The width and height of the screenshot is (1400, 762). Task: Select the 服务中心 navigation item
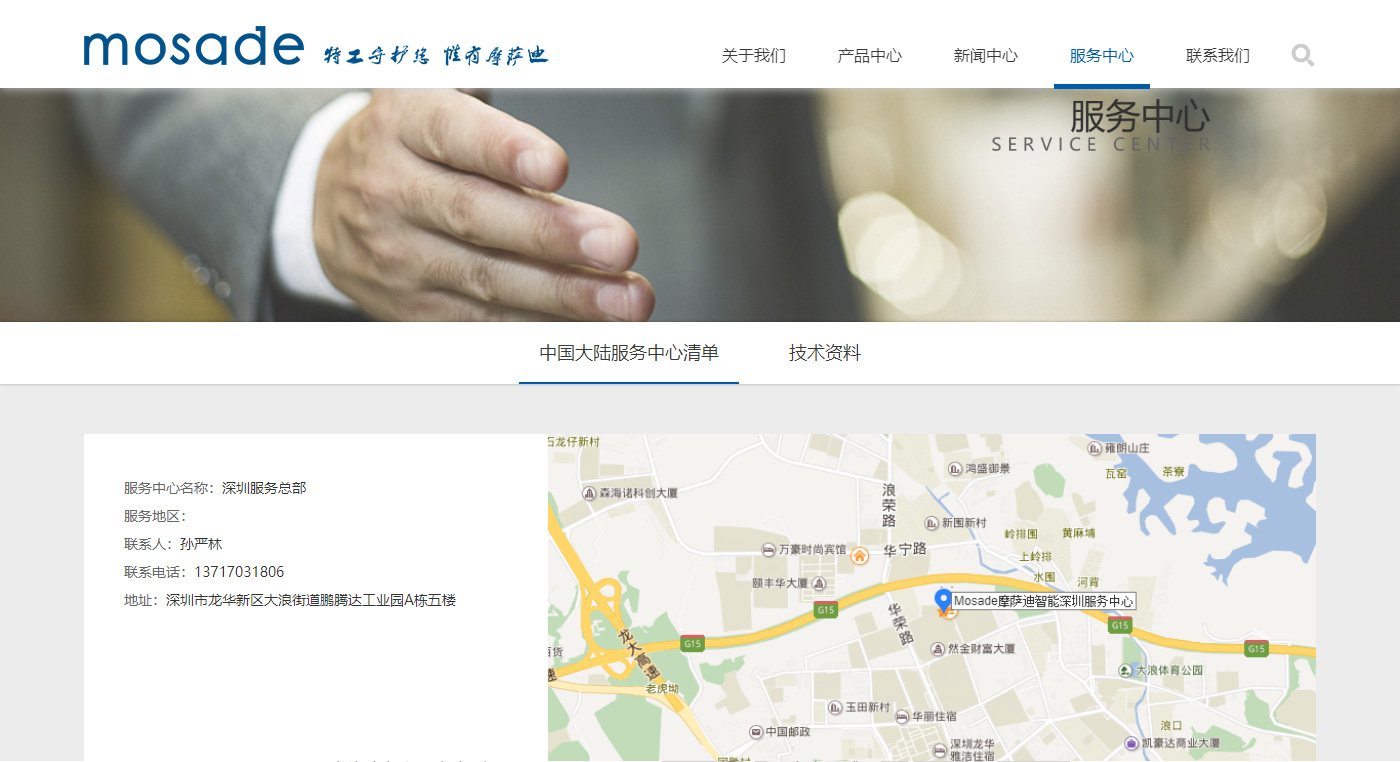(x=1101, y=56)
